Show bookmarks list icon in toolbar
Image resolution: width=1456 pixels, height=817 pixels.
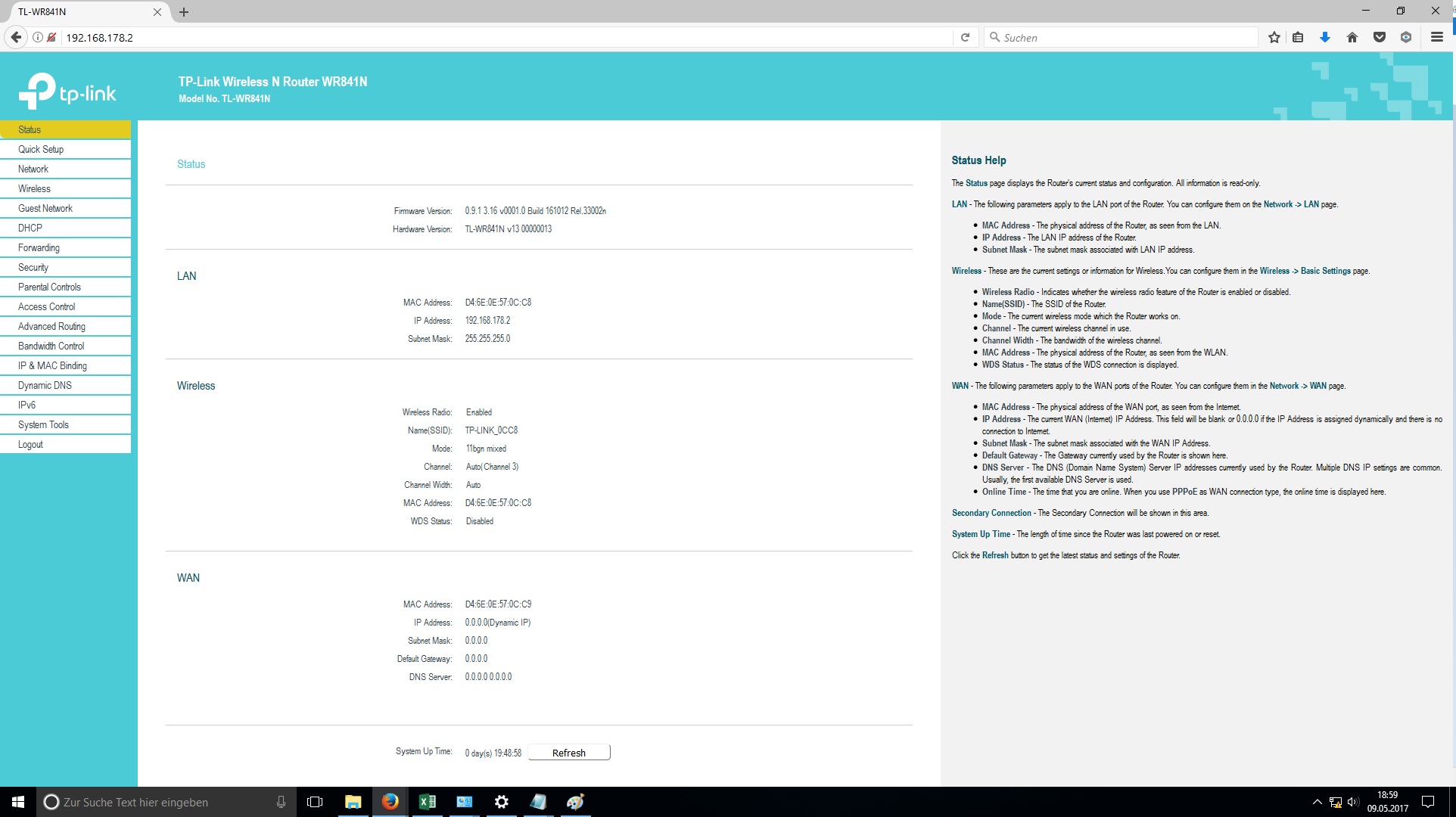tap(1298, 37)
